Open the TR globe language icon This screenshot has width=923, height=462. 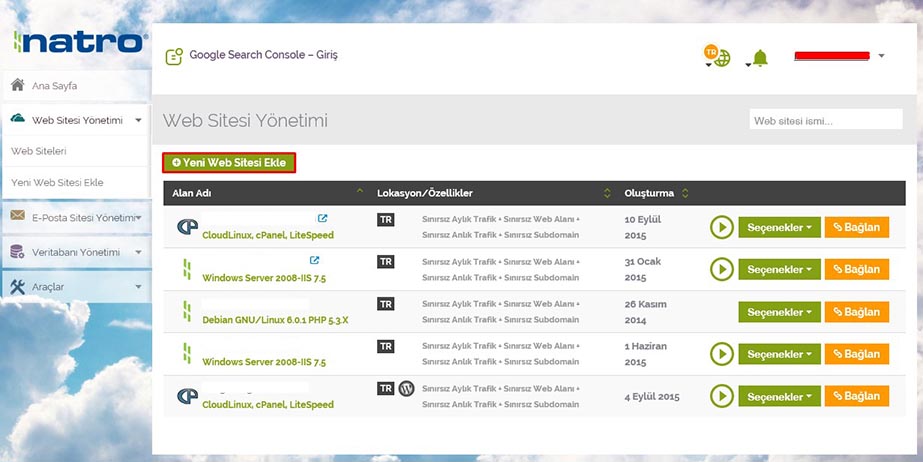tap(717, 55)
